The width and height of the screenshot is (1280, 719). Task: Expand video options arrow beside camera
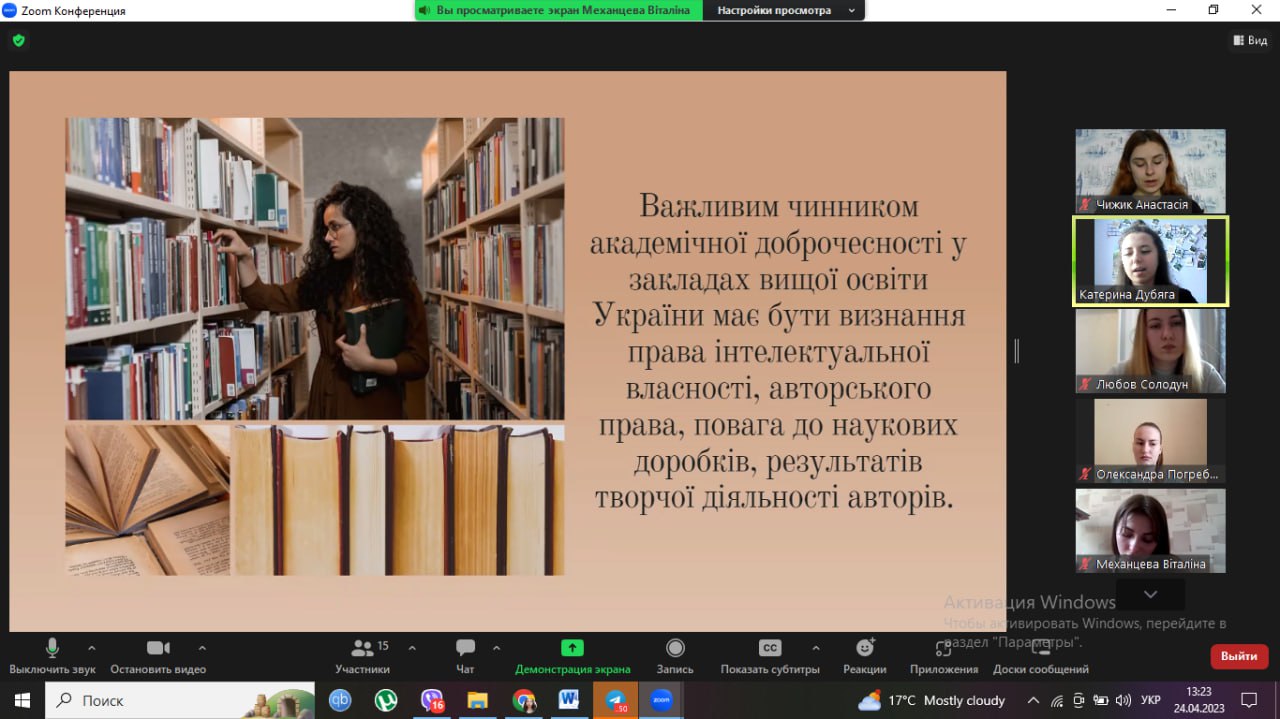click(x=202, y=647)
